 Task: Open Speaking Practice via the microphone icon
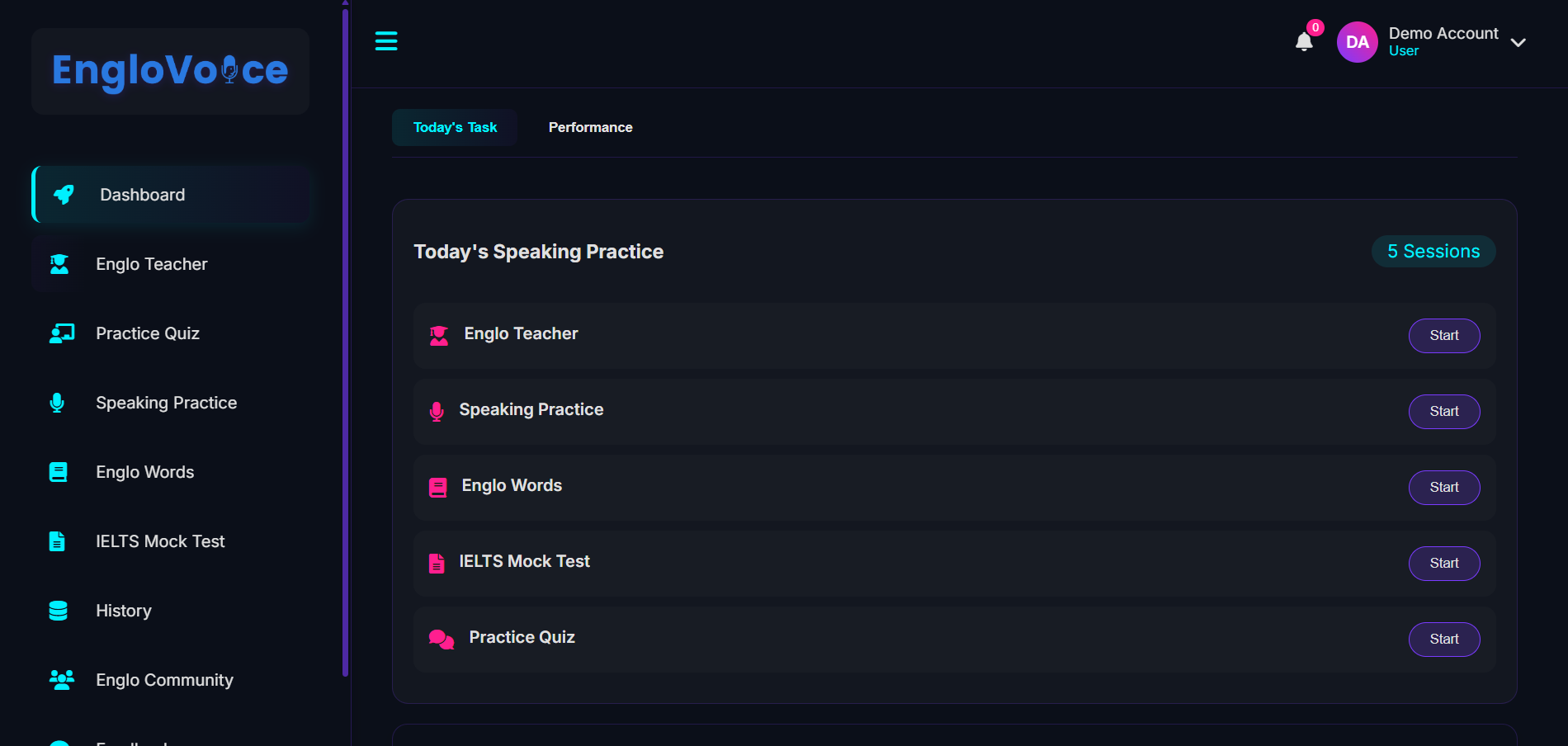tap(56, 402)
